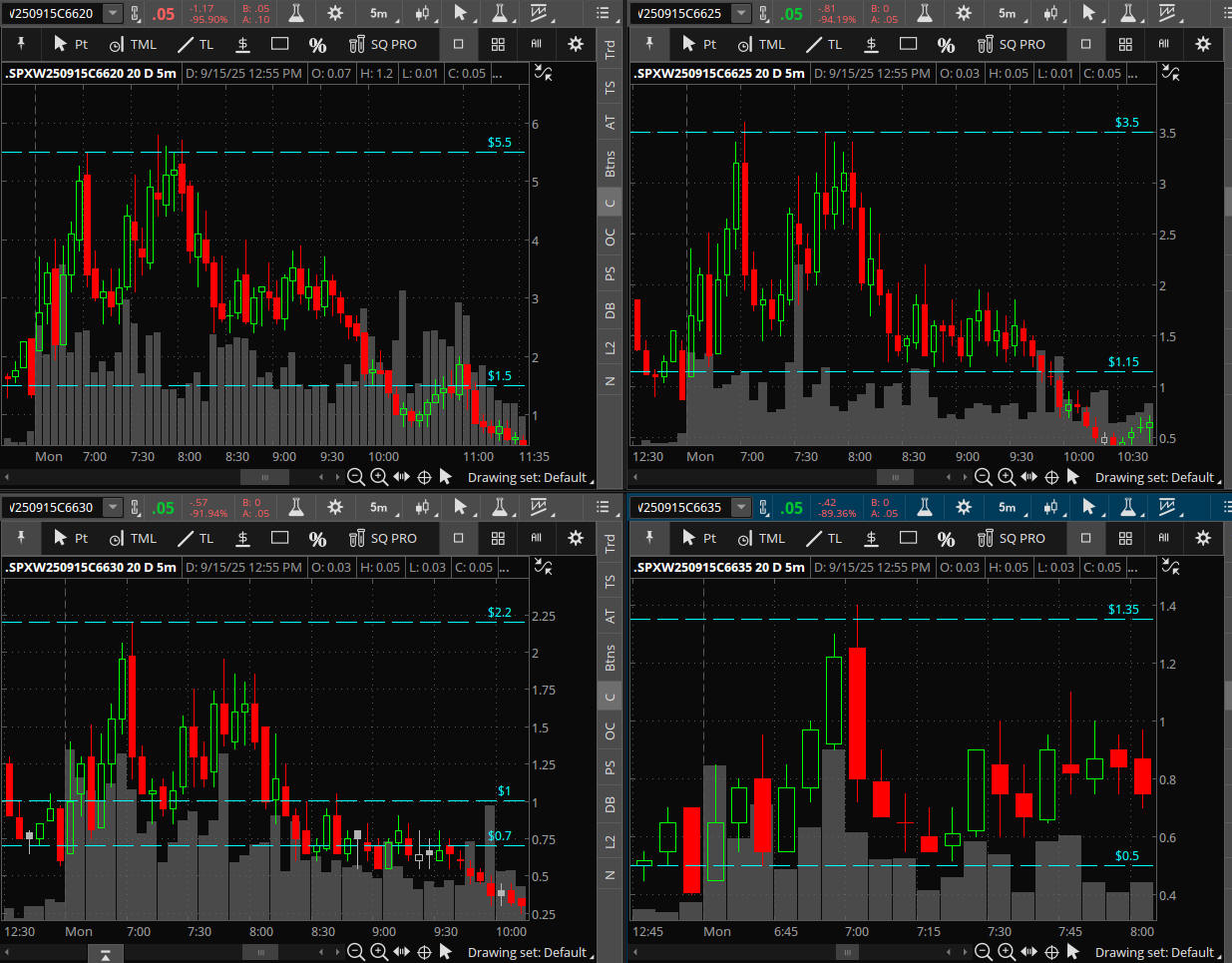Click the SQ PRO button in C6620 toolbar

pyautogui.click(x=383, y=44)
